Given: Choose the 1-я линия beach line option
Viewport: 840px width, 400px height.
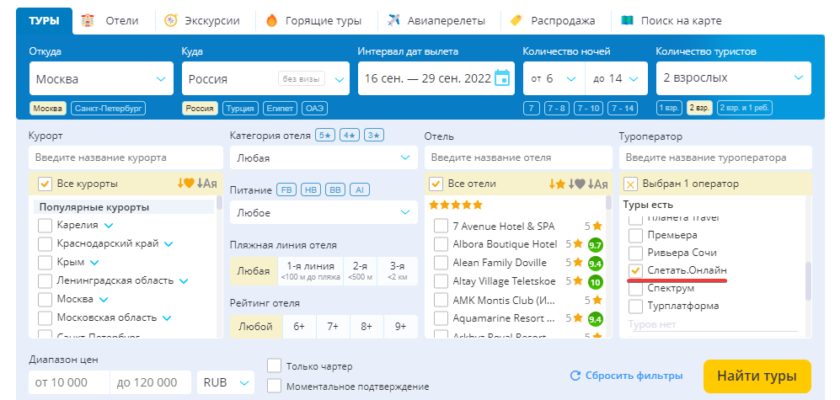Looking at the screenshot, I should (310, 271).
